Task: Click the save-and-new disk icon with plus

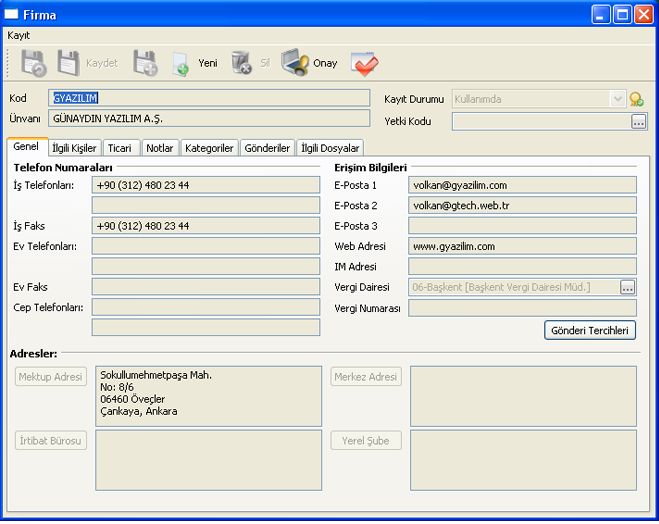Action: [x=145, y=63]
